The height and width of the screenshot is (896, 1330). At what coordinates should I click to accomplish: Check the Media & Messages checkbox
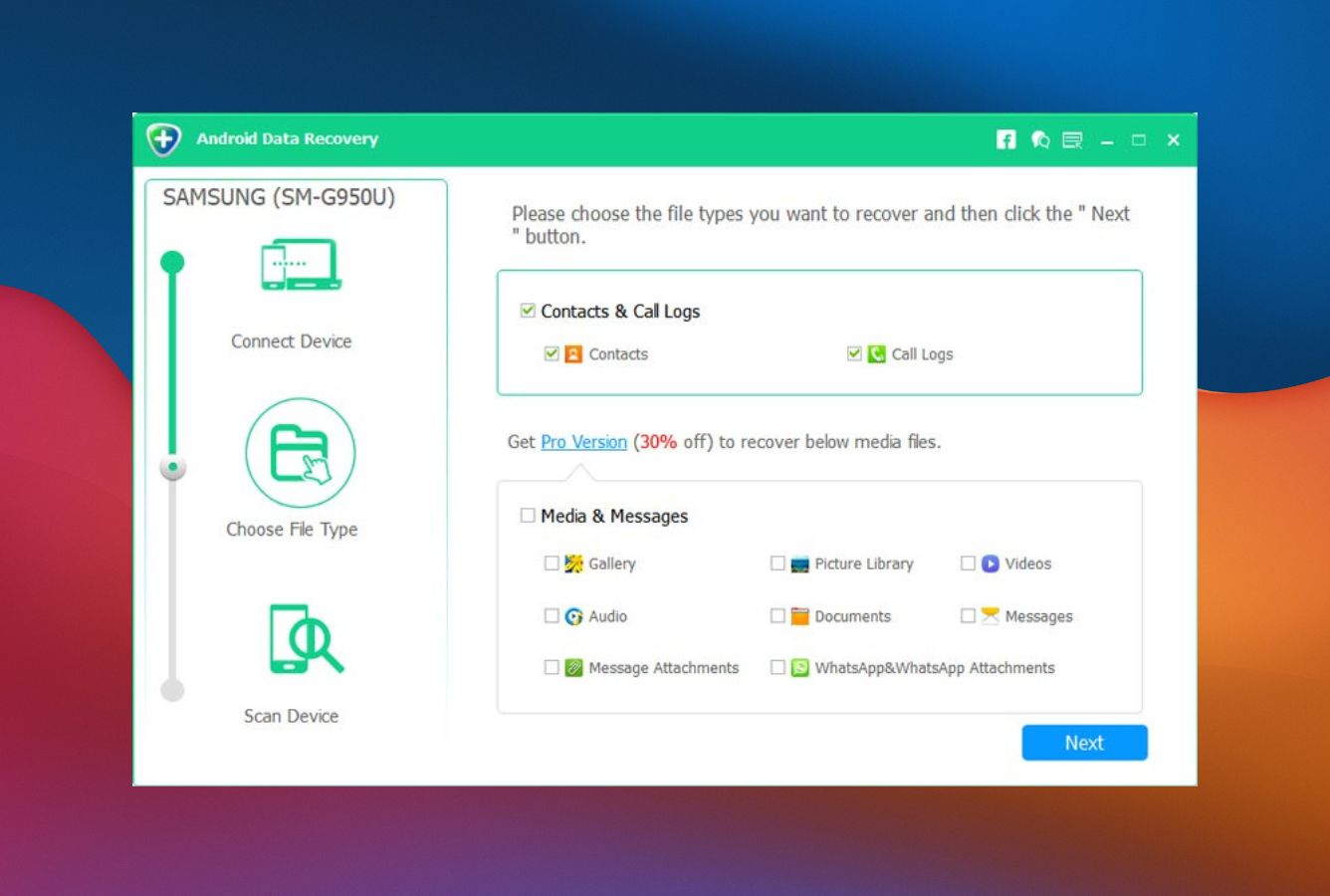528,516
